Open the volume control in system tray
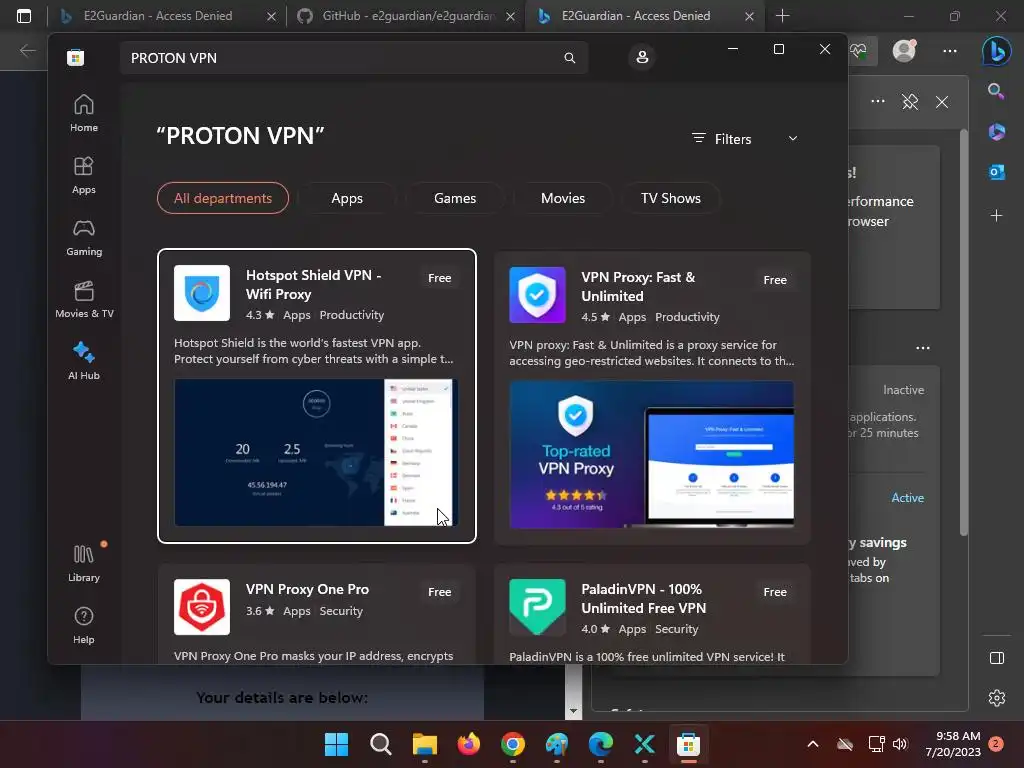This screenshot has width=1024, height=768. click(900, 744)
